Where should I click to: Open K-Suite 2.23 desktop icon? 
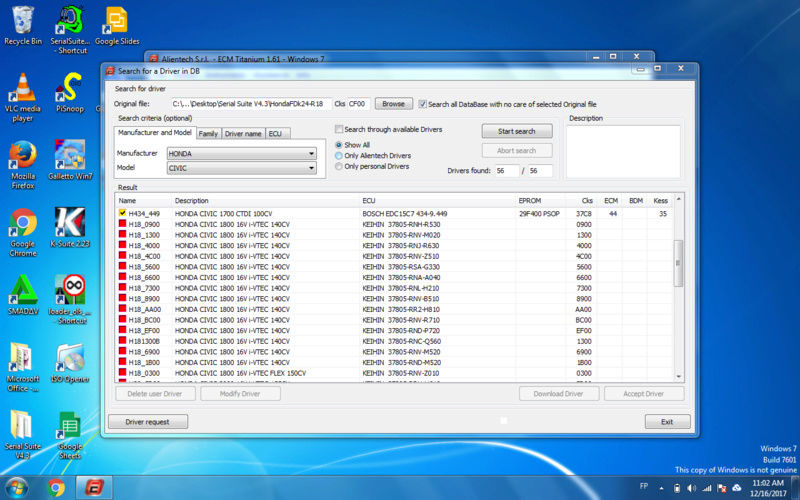point(70,228)
